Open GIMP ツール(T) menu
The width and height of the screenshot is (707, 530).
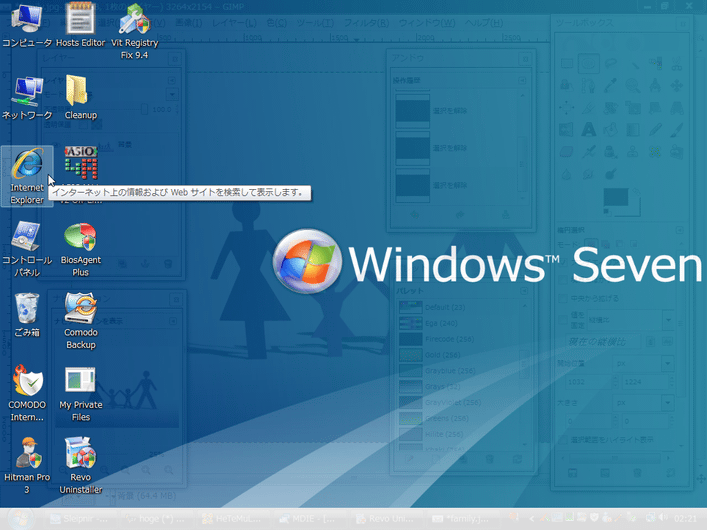click(x=315, y=23)
